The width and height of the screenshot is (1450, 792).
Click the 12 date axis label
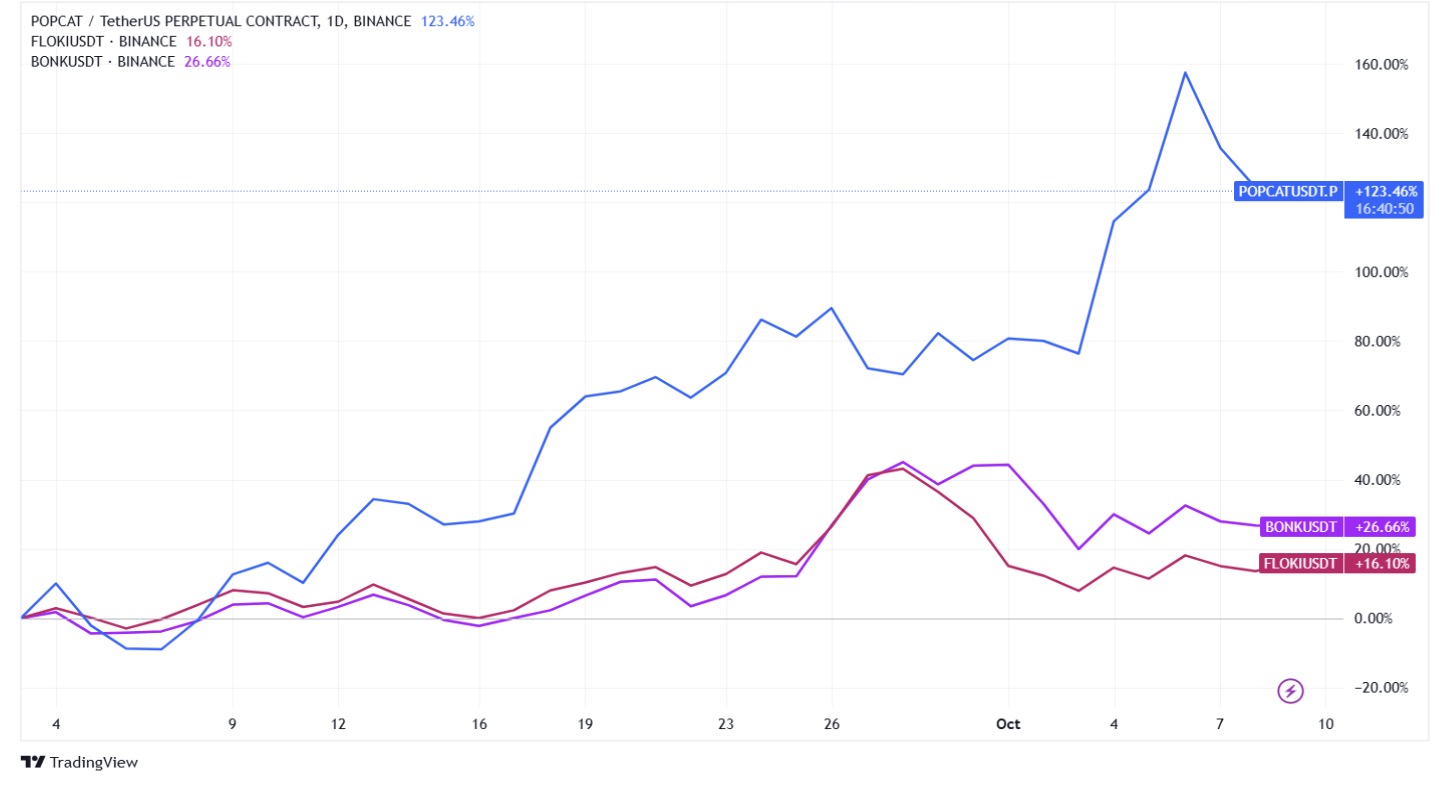click(x=338, y=724)
